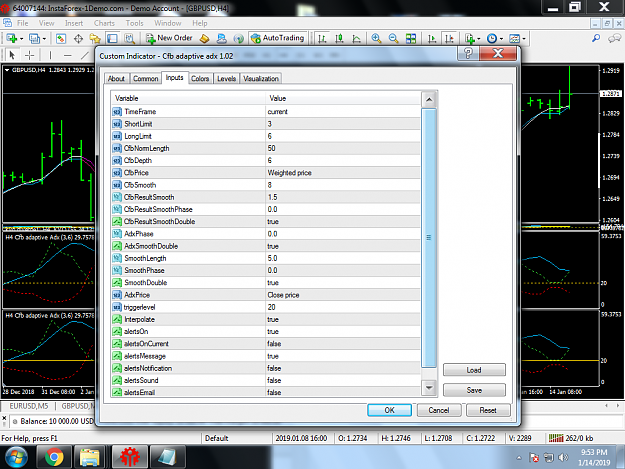Click the dialog help question mark button
This screenshot has width=625, height=469.
[x=468, y=53]
